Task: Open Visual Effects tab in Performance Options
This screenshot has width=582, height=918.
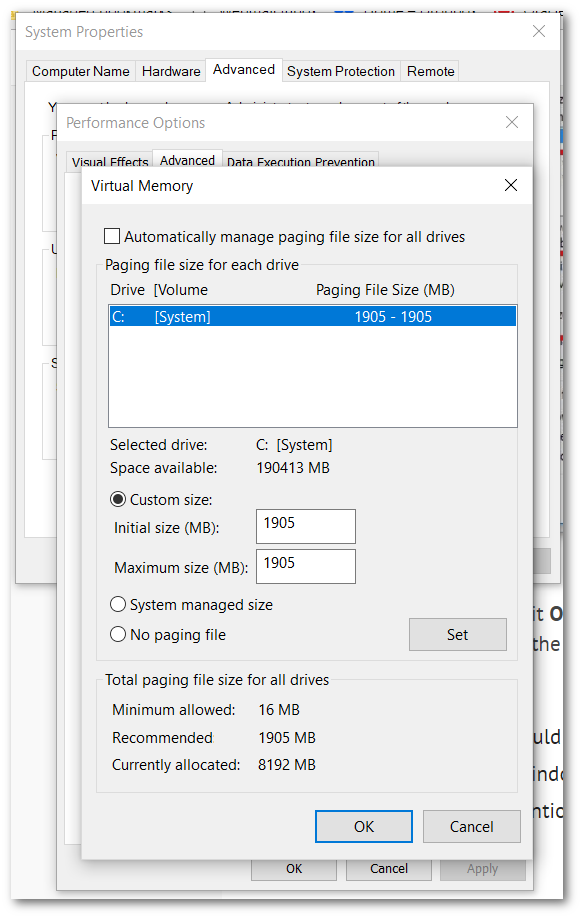Action: [x=110, y=162]
